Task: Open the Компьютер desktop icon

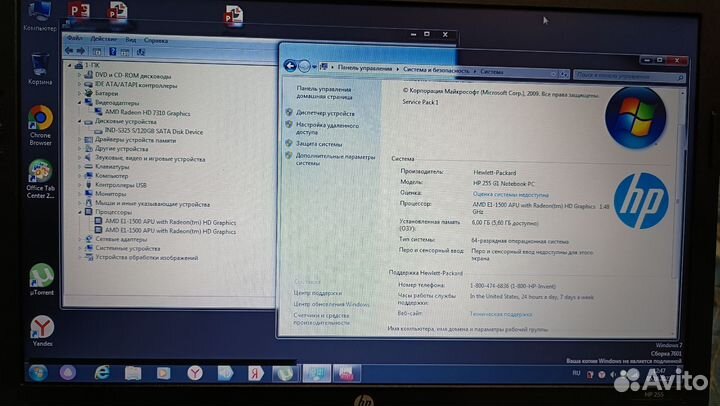Action: click(39, 16)
